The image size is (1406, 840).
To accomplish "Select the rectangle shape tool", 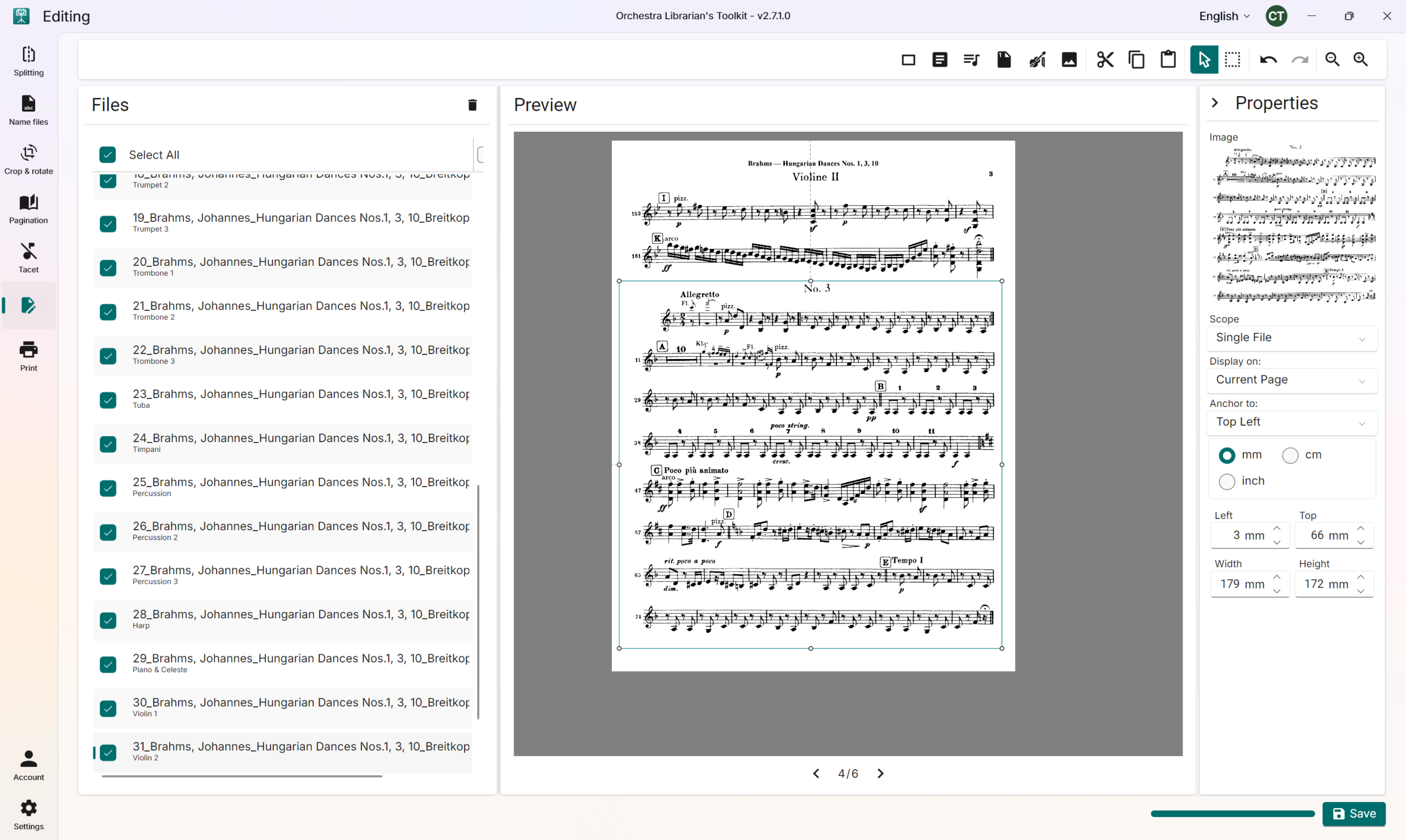I will coord(908,60).
